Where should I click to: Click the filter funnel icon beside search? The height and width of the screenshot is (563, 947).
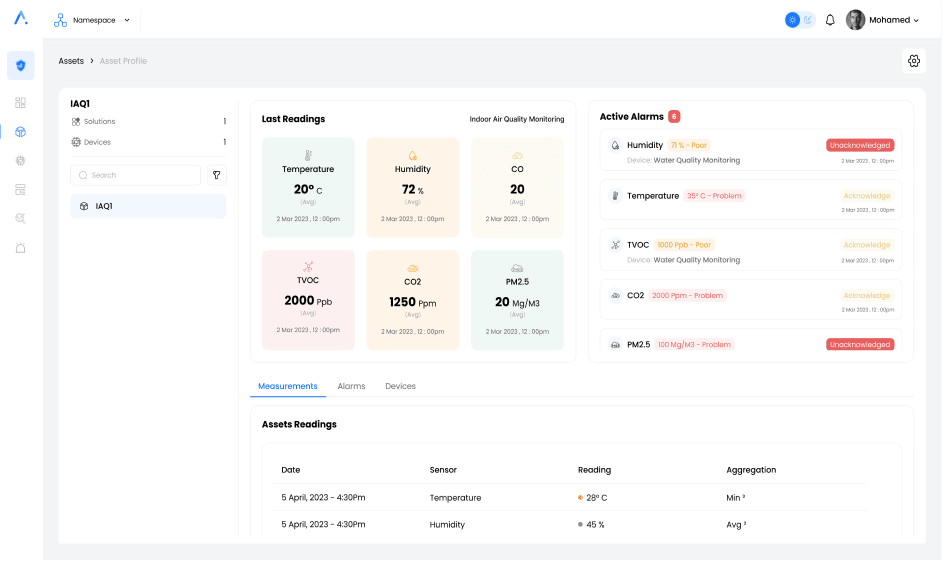(x=216, y=175)
